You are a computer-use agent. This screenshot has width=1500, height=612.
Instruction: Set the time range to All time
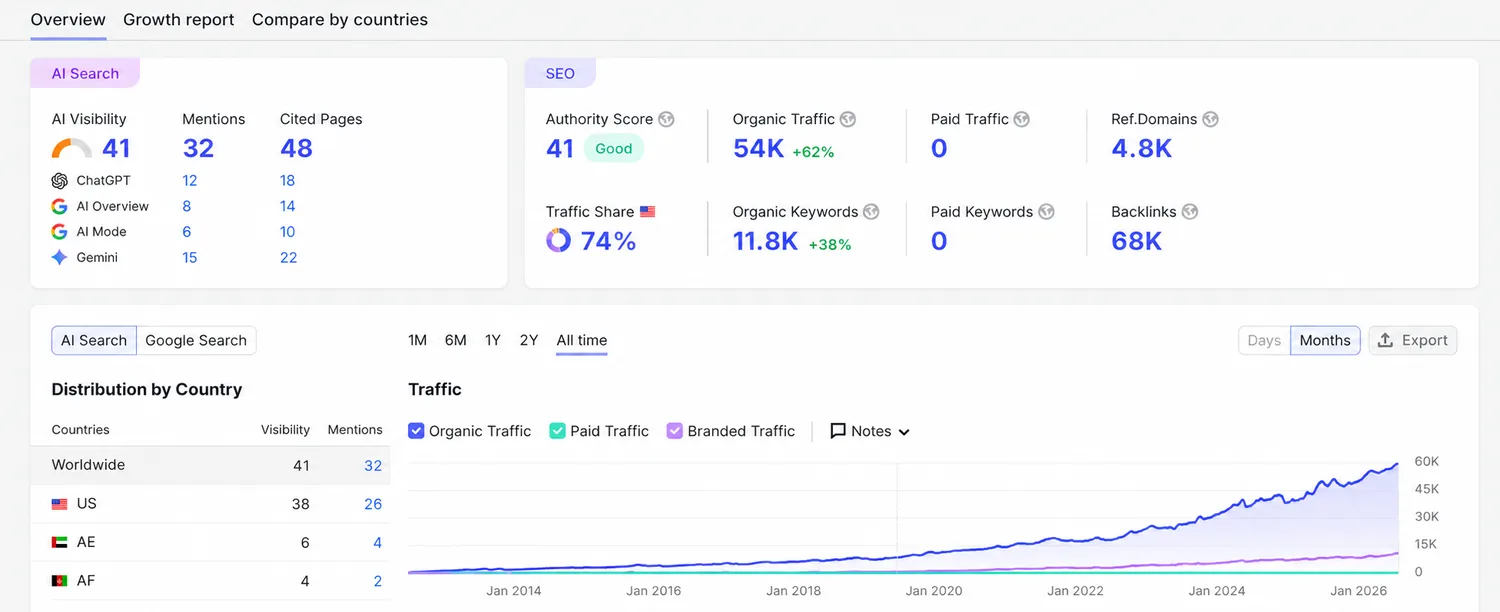click(582, 340)
